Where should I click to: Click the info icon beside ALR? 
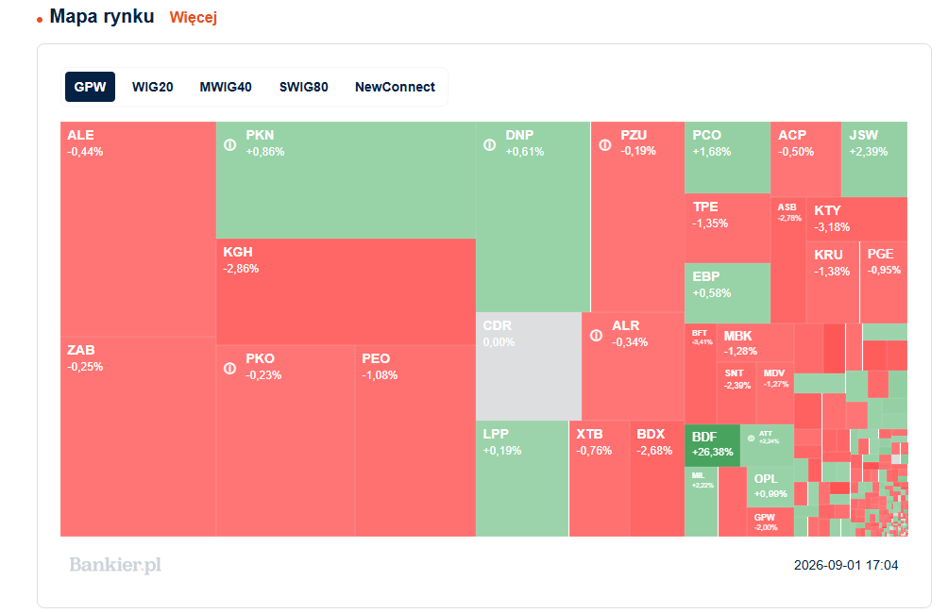[596, 336]
